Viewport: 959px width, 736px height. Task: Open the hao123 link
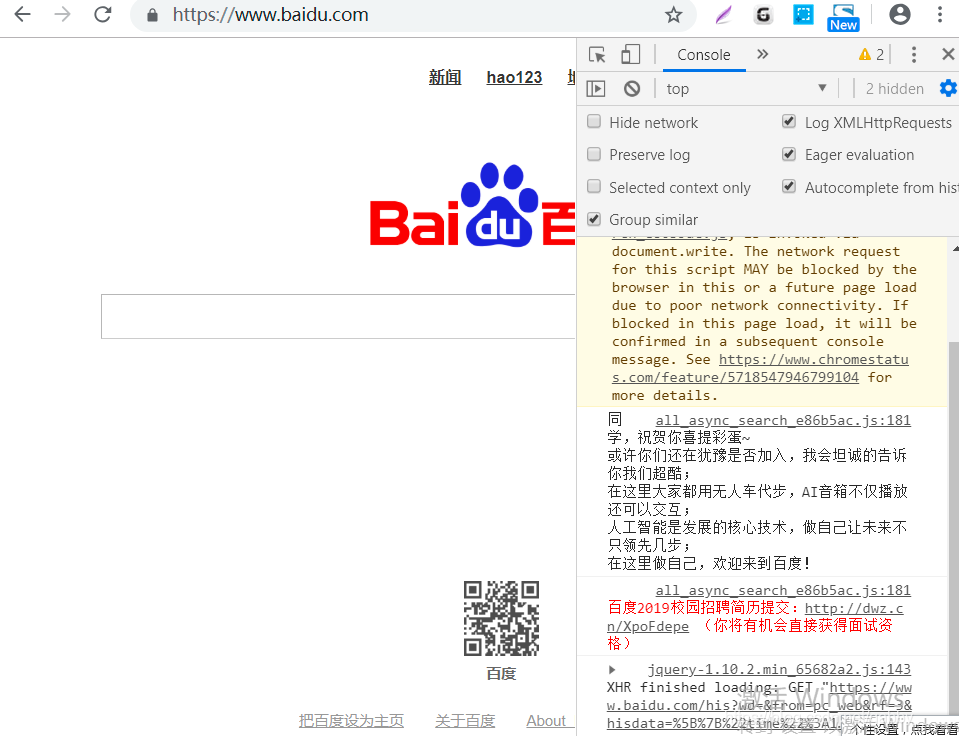click(514, 77)
